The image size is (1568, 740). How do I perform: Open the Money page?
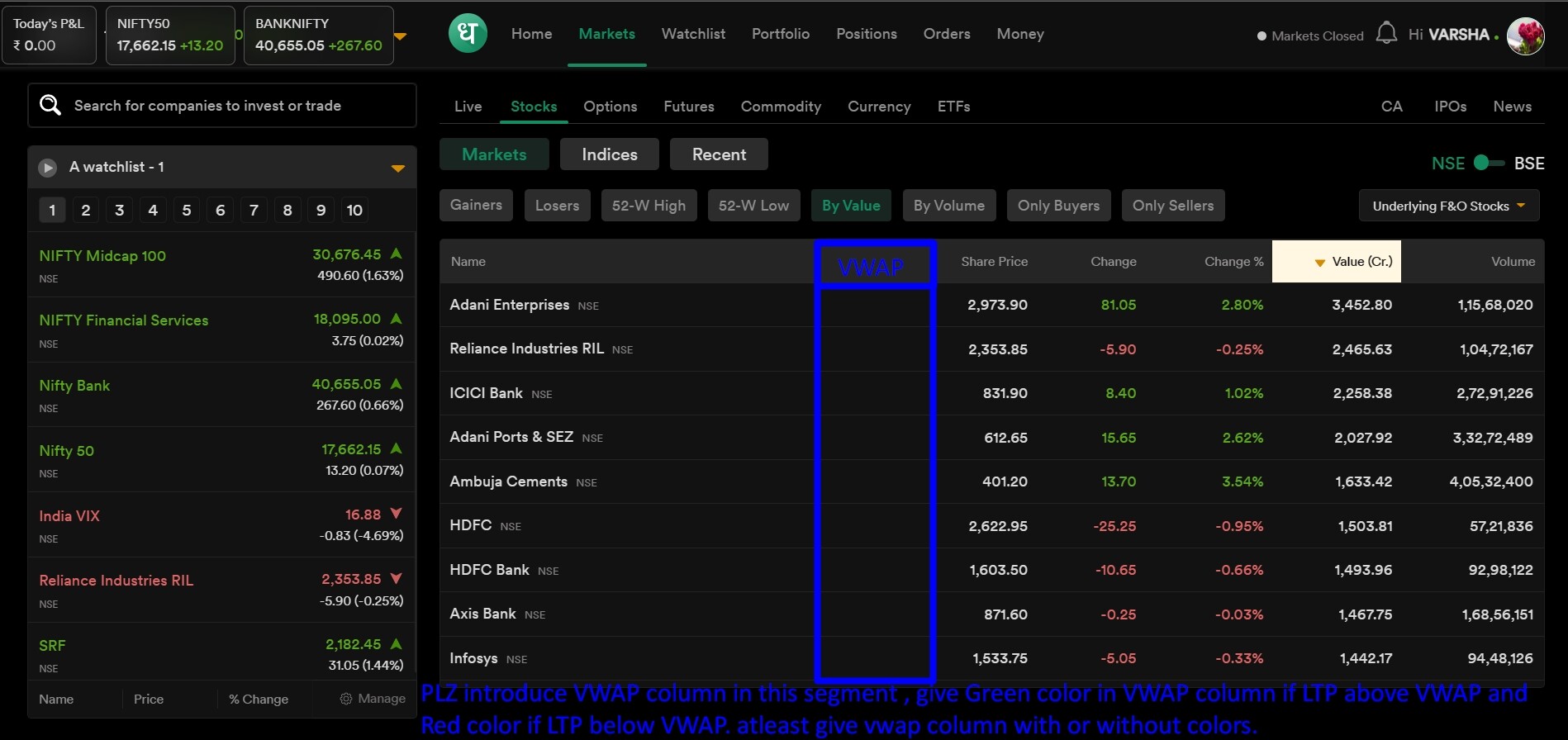pyautogui.click(x=1020, y=34)
